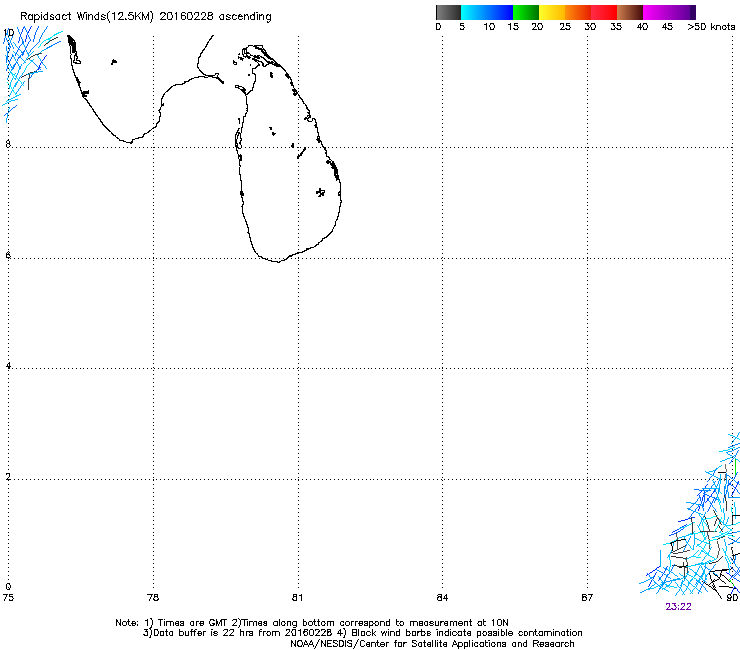The image size is (740, 650).
Task: Click the longitude label '90'
Action: pos(732,598)
